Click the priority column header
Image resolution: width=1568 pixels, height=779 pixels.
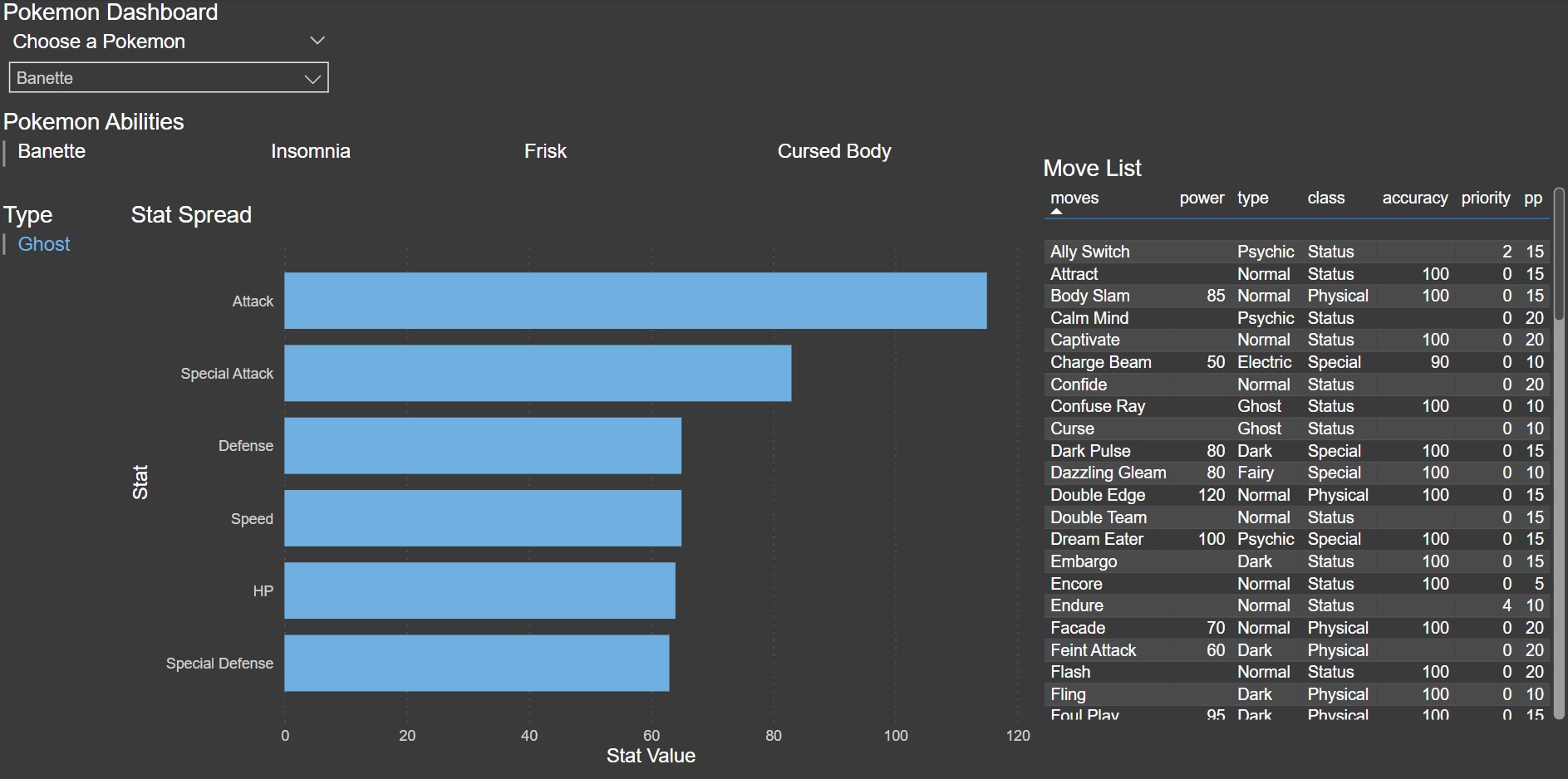coord(1485,198)
